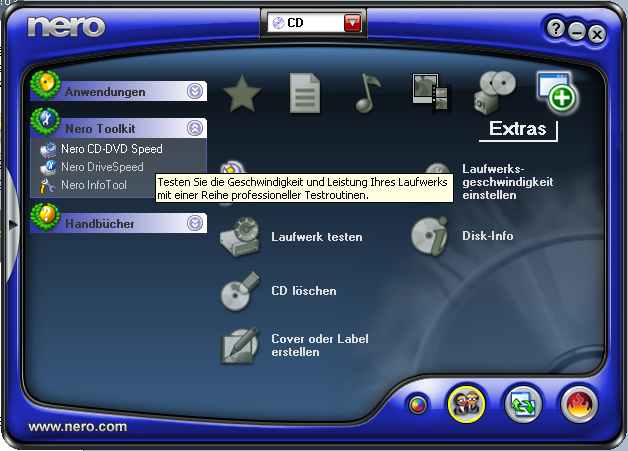Open the CD disc type dropdown arrow
This screenshot has height=451, width=628.
pyautogui.click(x=352, y=23)
